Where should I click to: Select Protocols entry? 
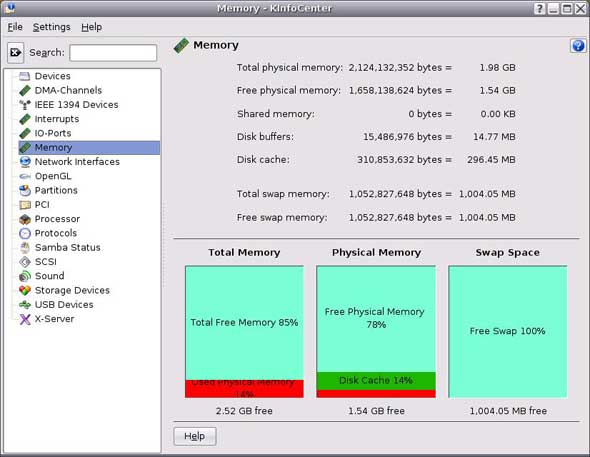[56, 234]
